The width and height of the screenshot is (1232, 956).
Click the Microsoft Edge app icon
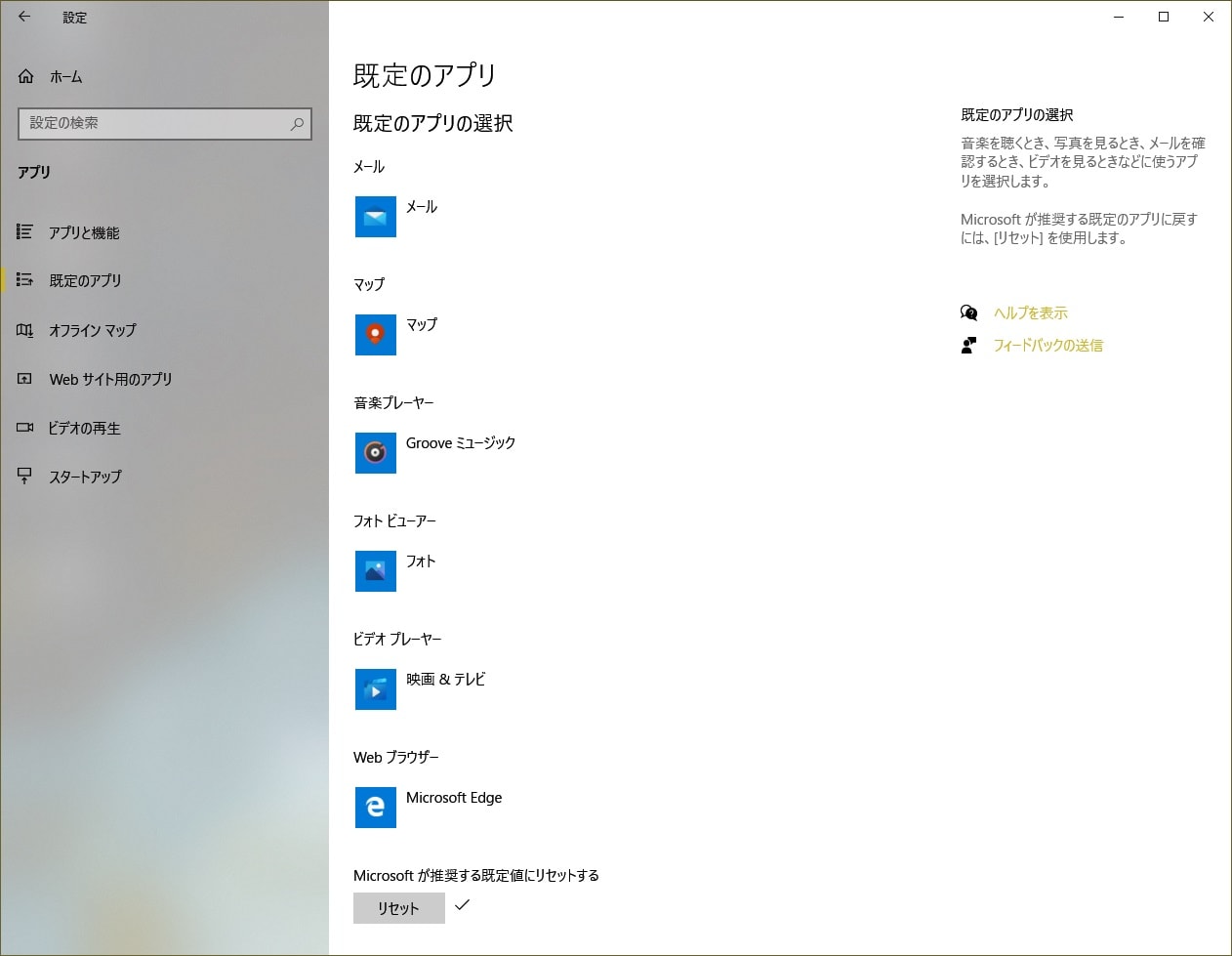(x=376, y=808)
